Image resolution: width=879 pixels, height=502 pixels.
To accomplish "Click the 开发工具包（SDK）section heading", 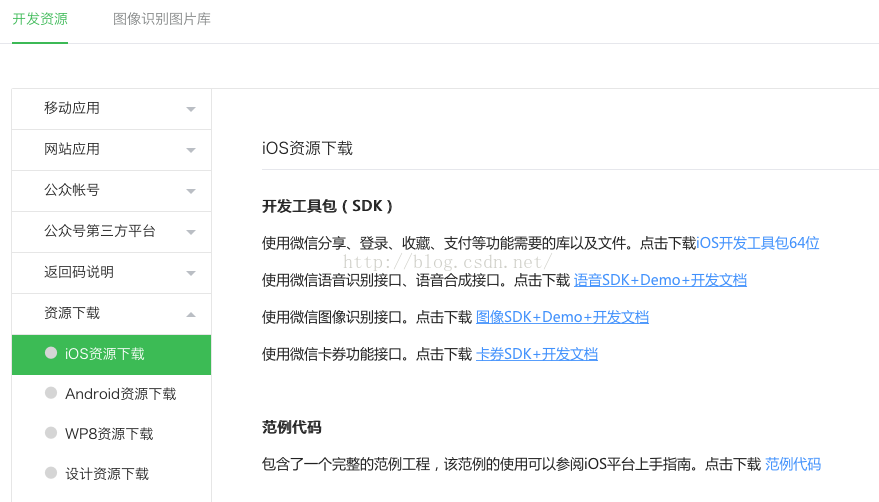I will coord(327,206).
